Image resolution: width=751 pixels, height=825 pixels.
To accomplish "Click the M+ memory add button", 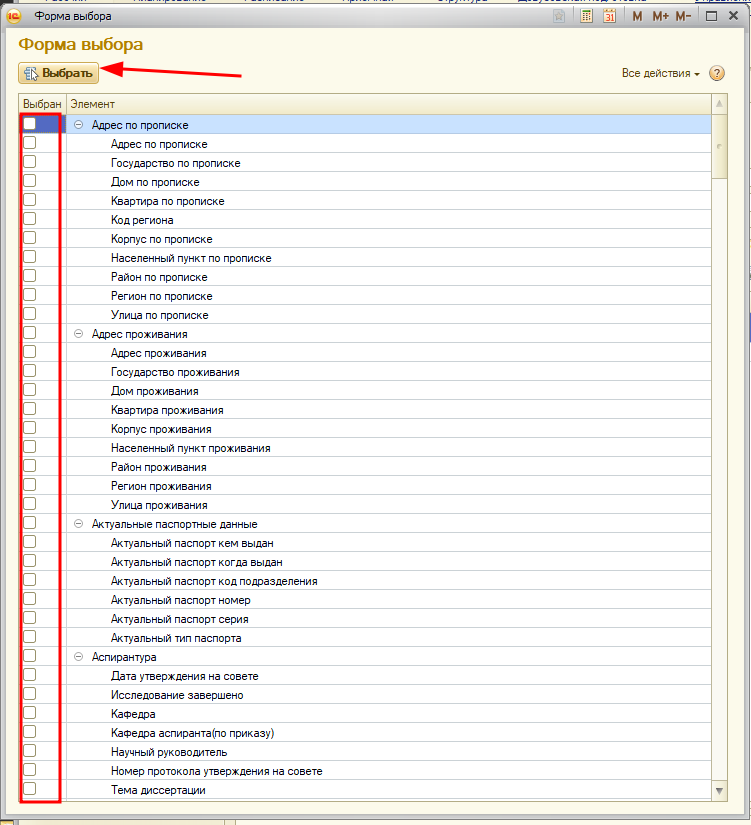I will 660,17.
